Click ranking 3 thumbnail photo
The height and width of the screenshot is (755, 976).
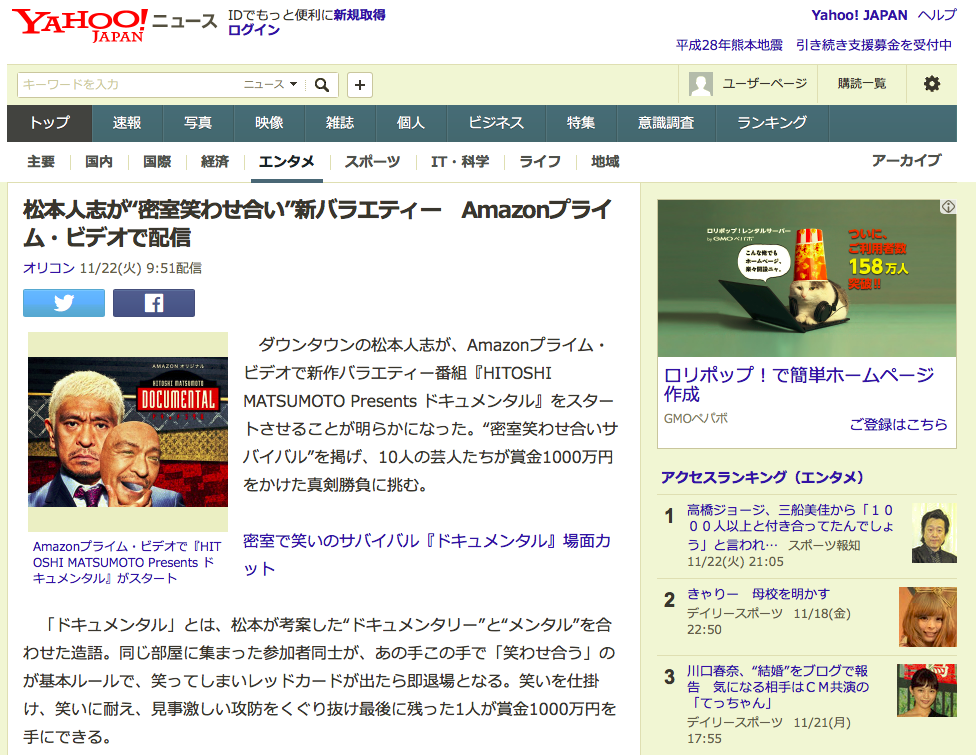tap(927, 690)
